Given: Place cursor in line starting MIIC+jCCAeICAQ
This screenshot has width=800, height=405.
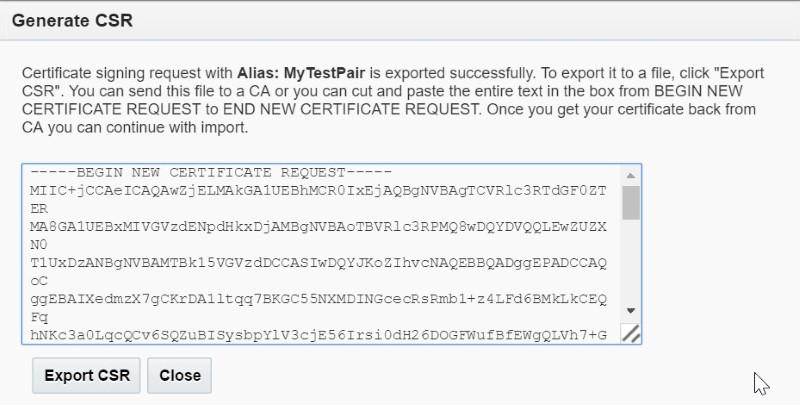Looking at the screenshot, I should pyautogui.click(x=318, y=191).
